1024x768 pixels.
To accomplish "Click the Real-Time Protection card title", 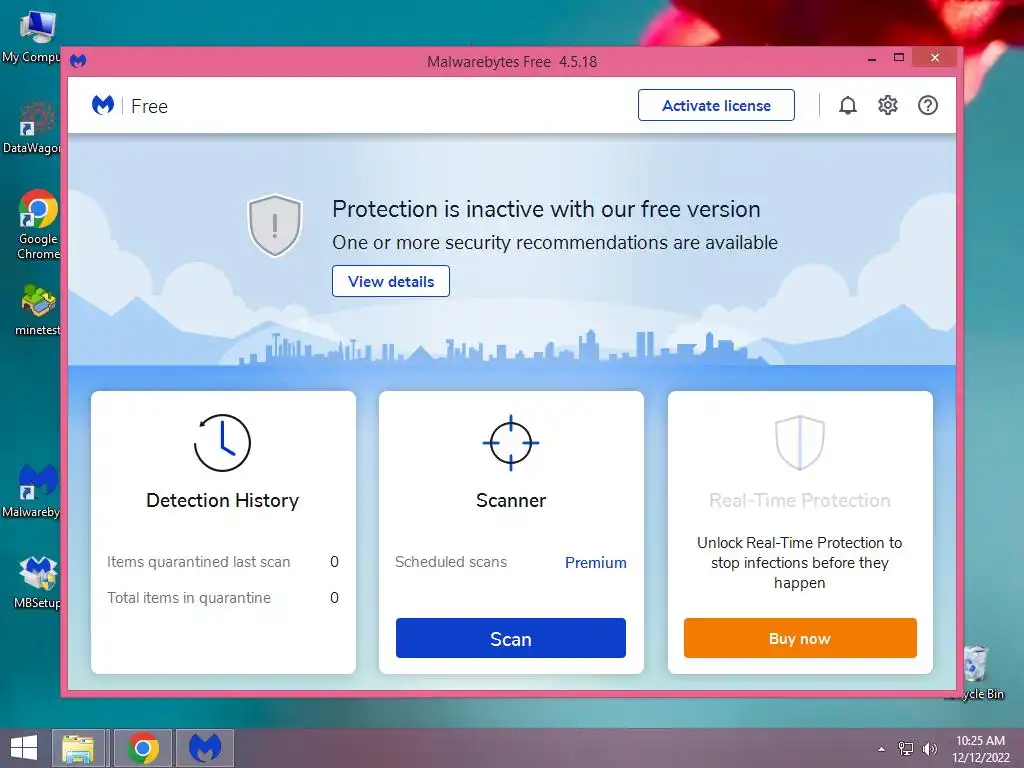I will click(x=800, y=500).
